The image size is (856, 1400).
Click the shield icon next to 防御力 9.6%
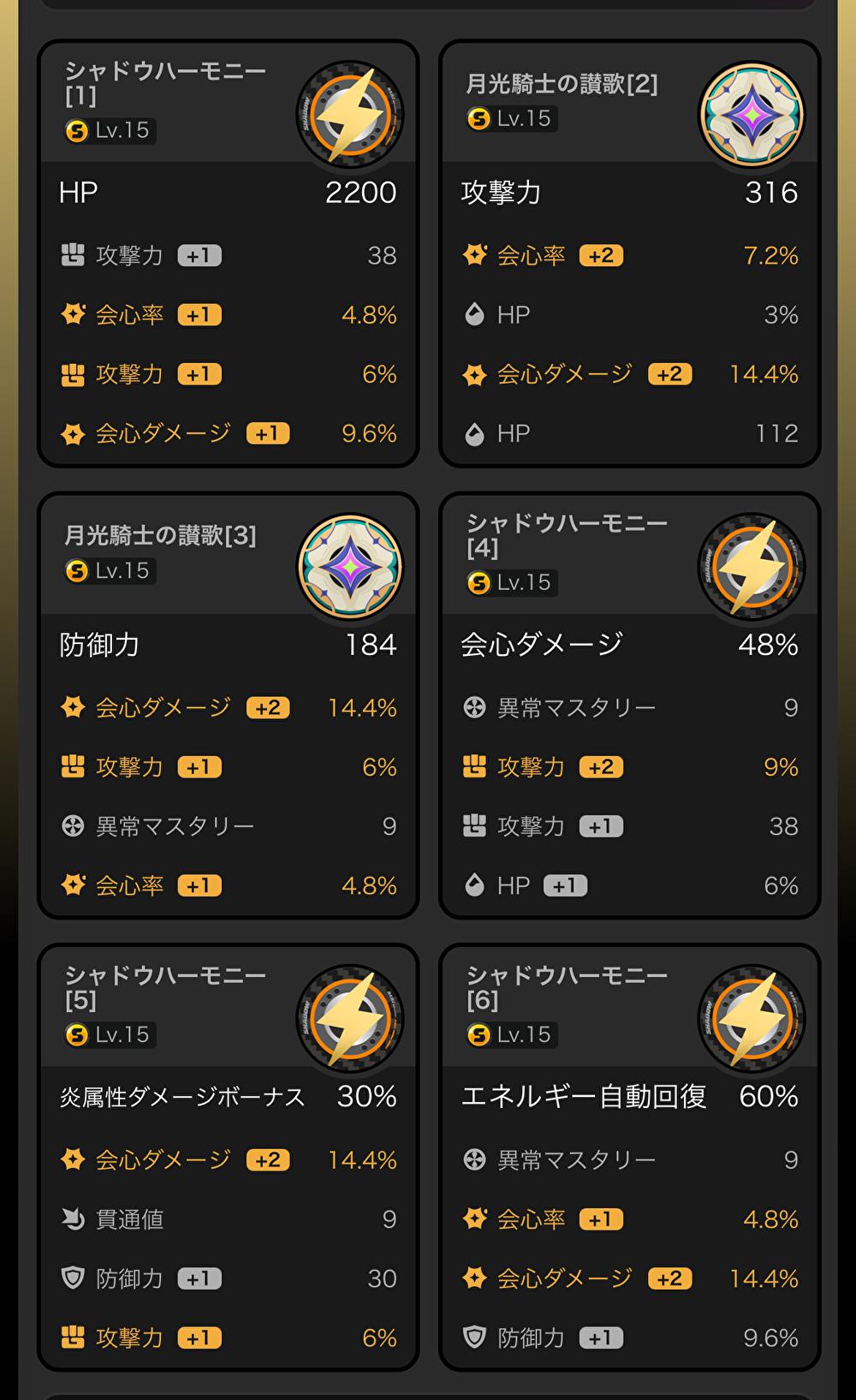[x=474, y=1337]
